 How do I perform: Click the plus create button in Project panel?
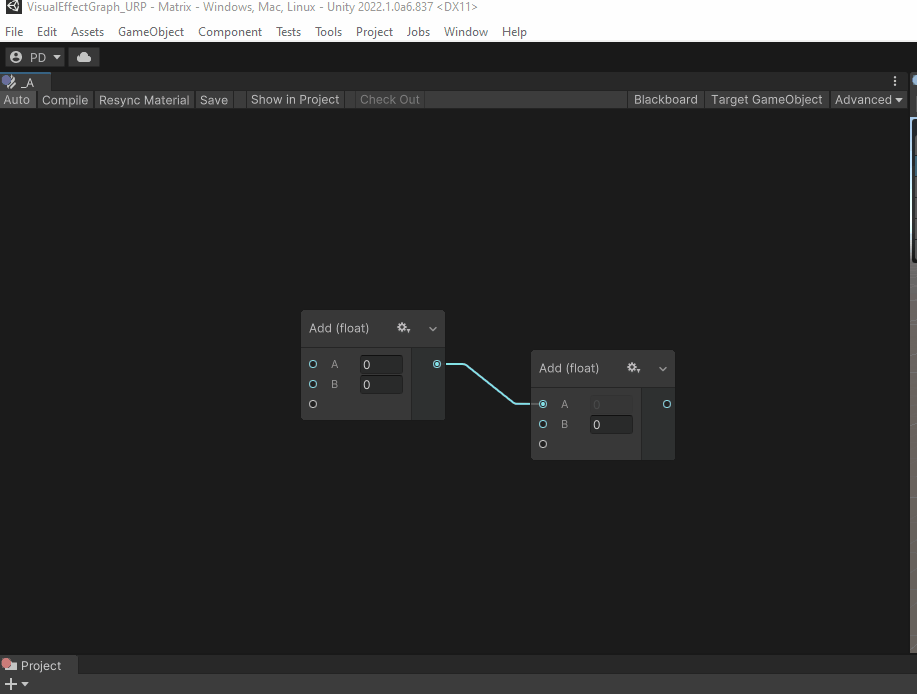[11, 684]
